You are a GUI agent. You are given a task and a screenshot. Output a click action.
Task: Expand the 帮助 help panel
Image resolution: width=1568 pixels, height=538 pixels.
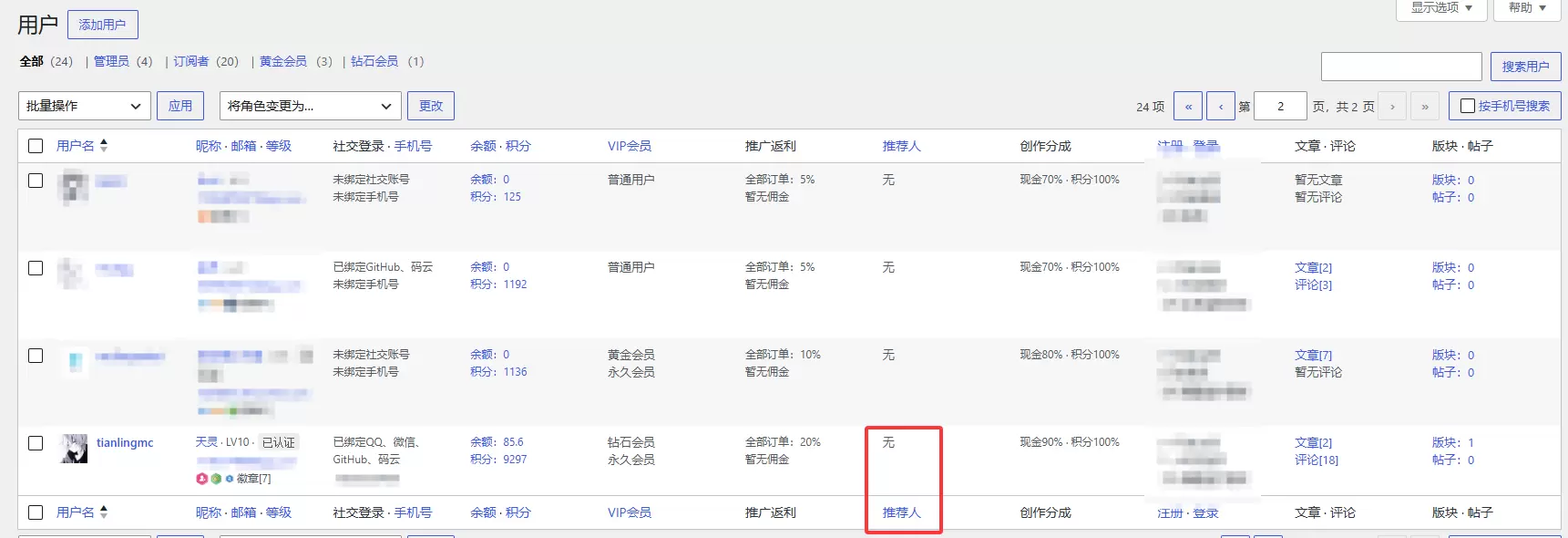coord(1527,8)
